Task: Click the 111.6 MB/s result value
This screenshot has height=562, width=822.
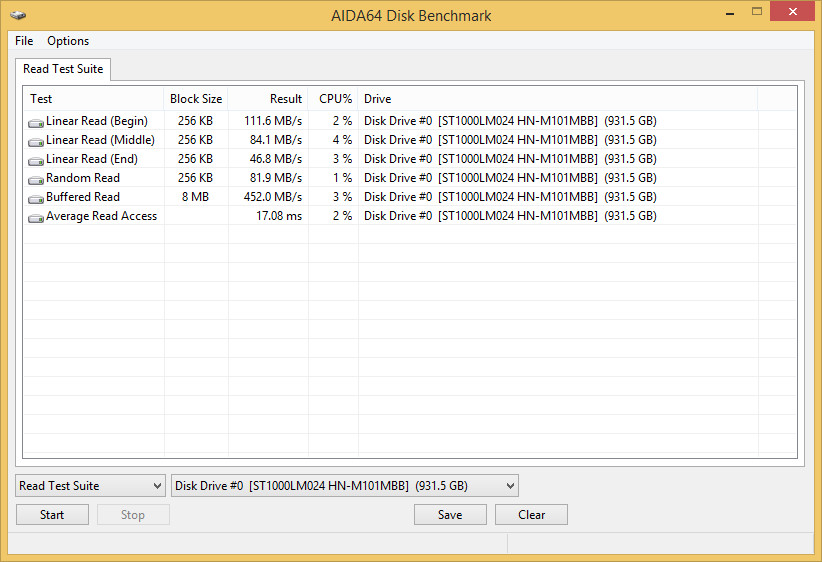Action: click(273, 121)
